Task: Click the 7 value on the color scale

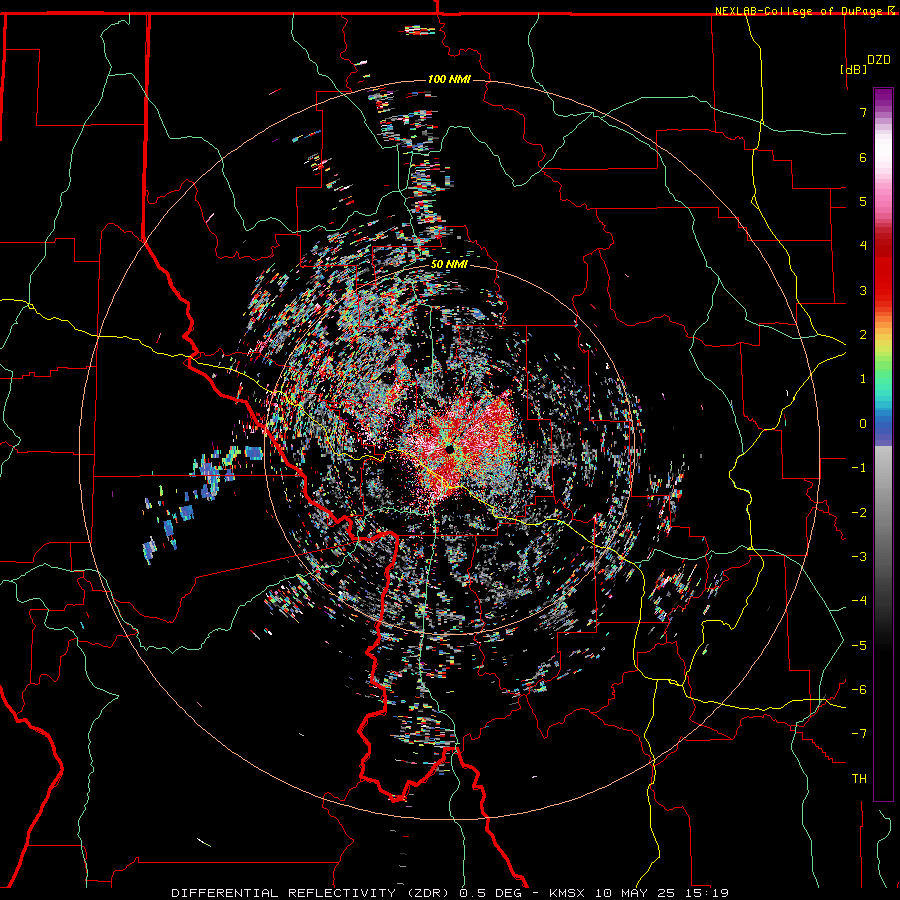Action: coord(863,112)
